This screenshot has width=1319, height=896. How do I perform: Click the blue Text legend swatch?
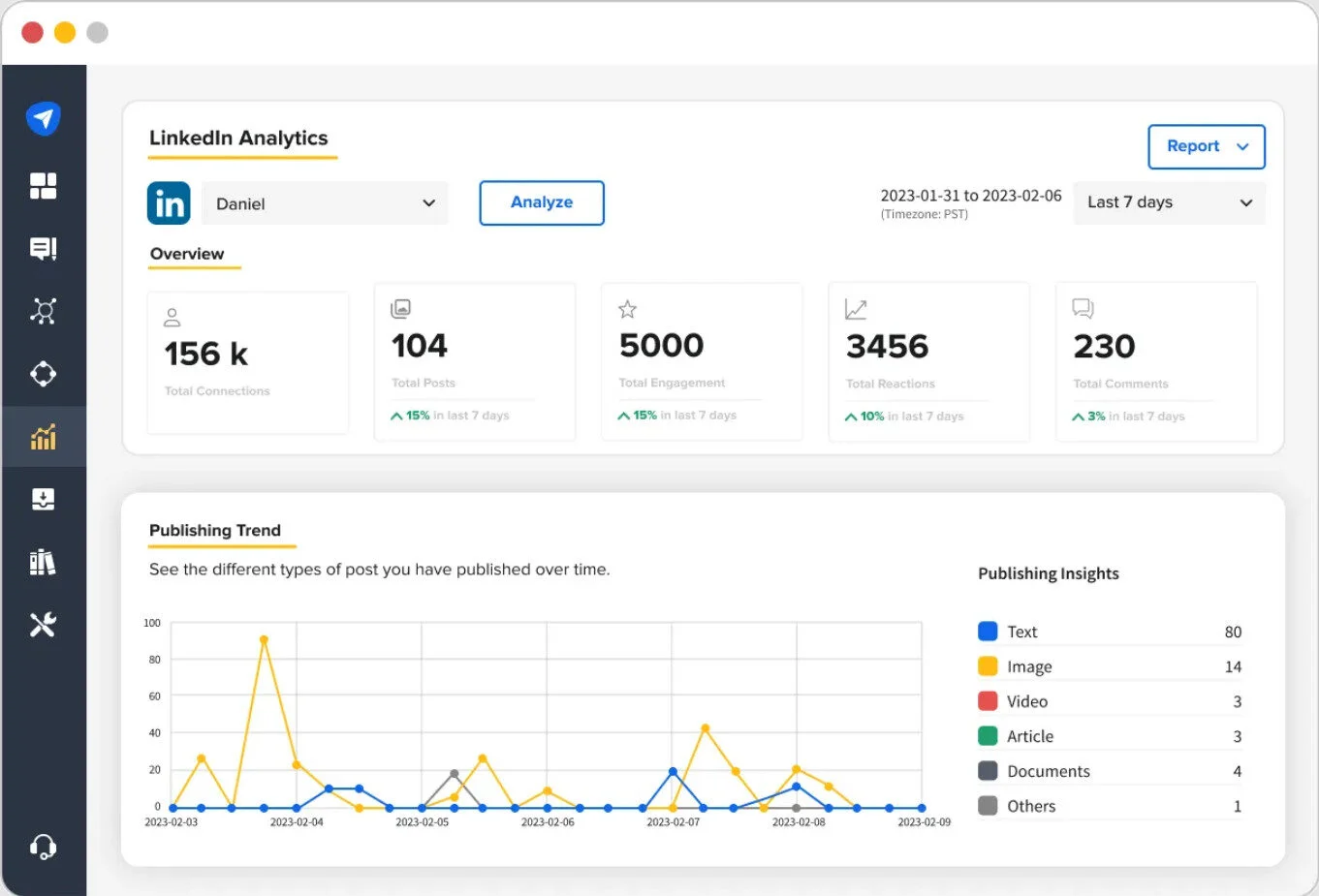[x=988, y=632]
